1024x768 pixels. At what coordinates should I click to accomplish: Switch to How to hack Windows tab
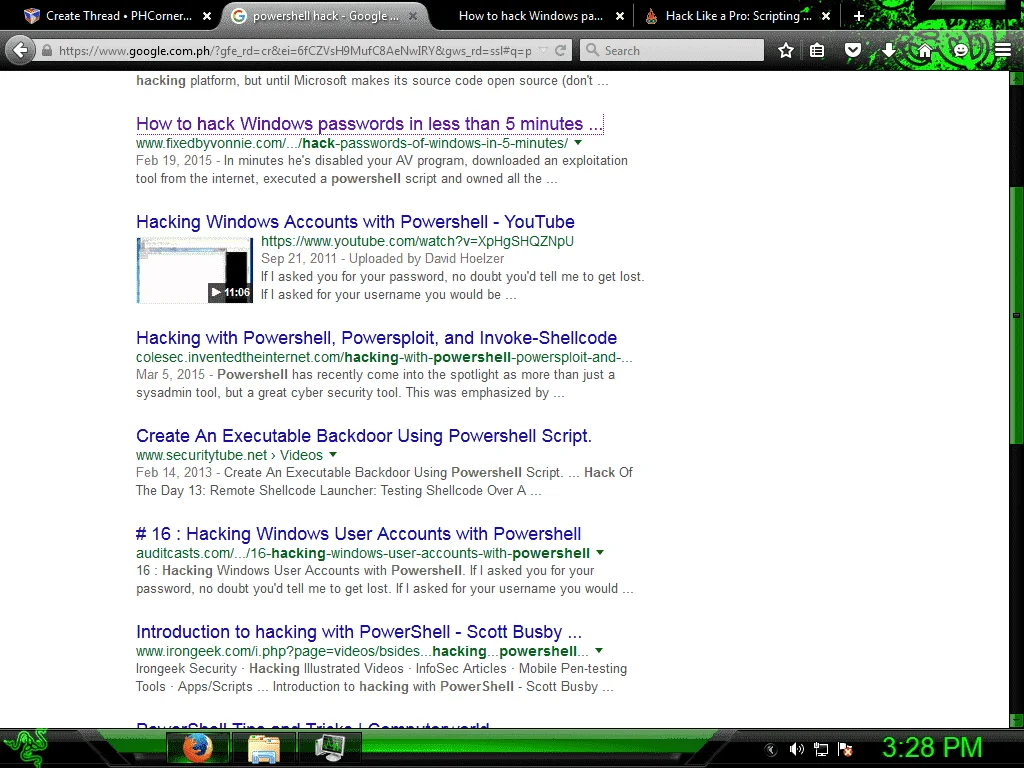click(x=530, y=16)
